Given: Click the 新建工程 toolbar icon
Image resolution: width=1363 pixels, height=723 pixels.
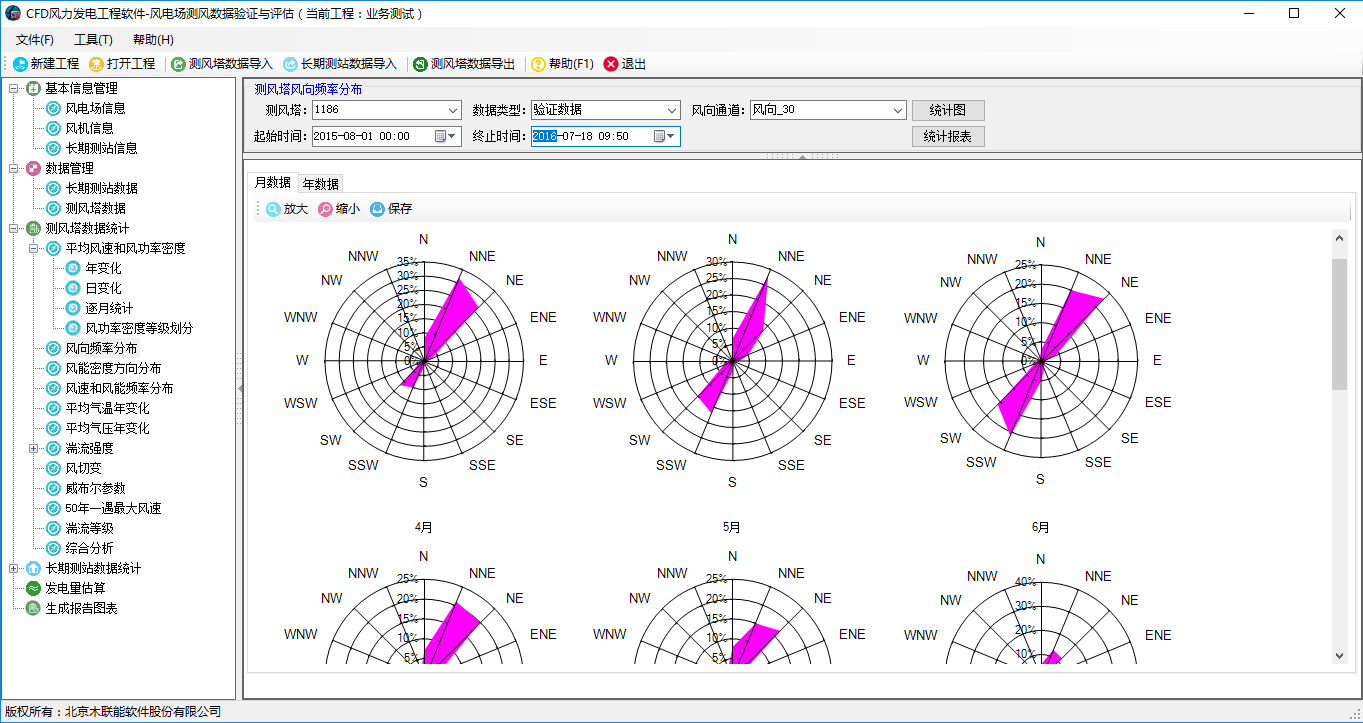Looking at the screenshot, I should (20, 64).
